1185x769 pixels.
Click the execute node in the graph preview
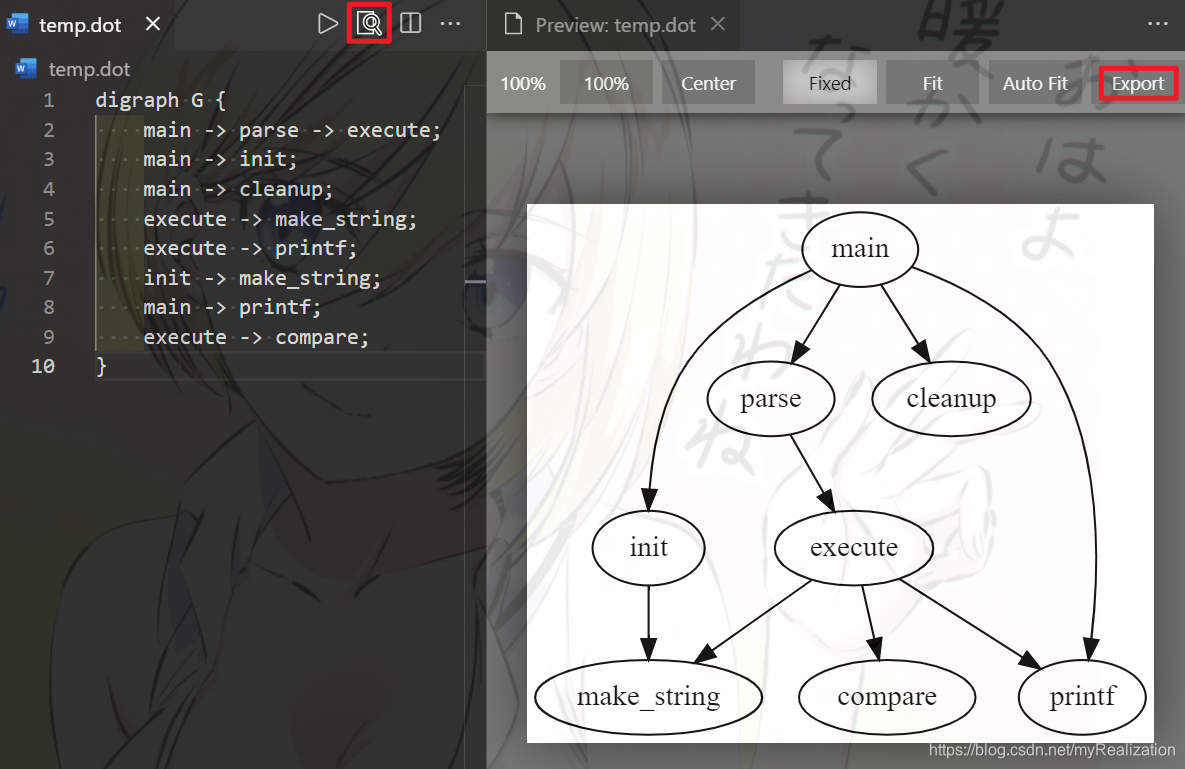click(853, 547)
